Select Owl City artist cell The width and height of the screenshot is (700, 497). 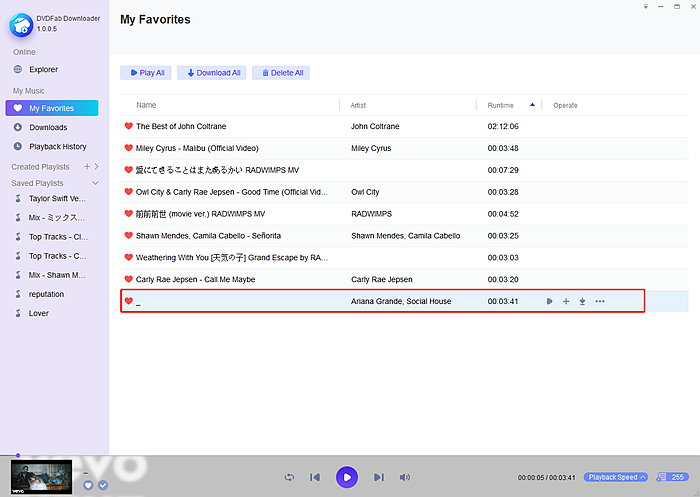[x=365, y=192]
